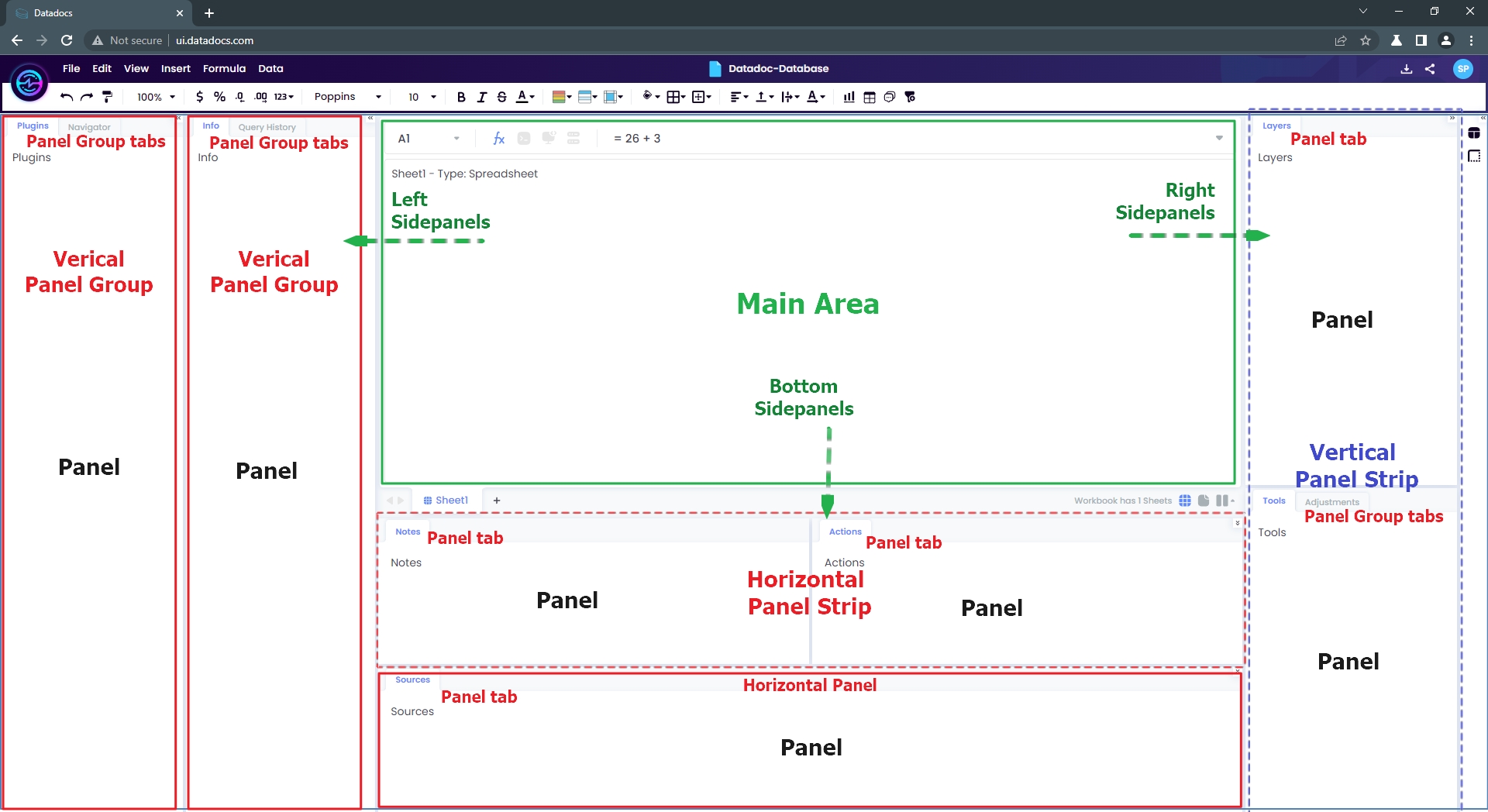1488x812 pixels.
Task: Toggle italic formatting
Action: pyautogui.click(x=481, y=97)
